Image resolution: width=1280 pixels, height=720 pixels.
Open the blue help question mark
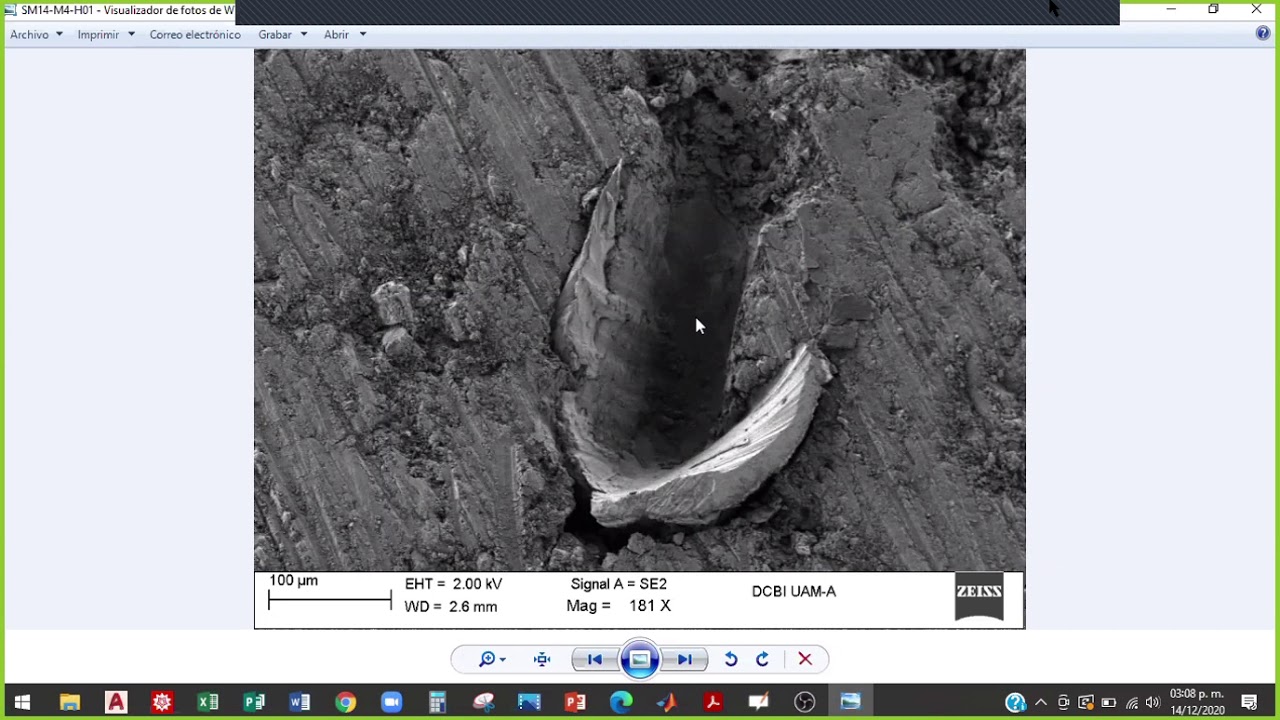(x=1263, y=33)
